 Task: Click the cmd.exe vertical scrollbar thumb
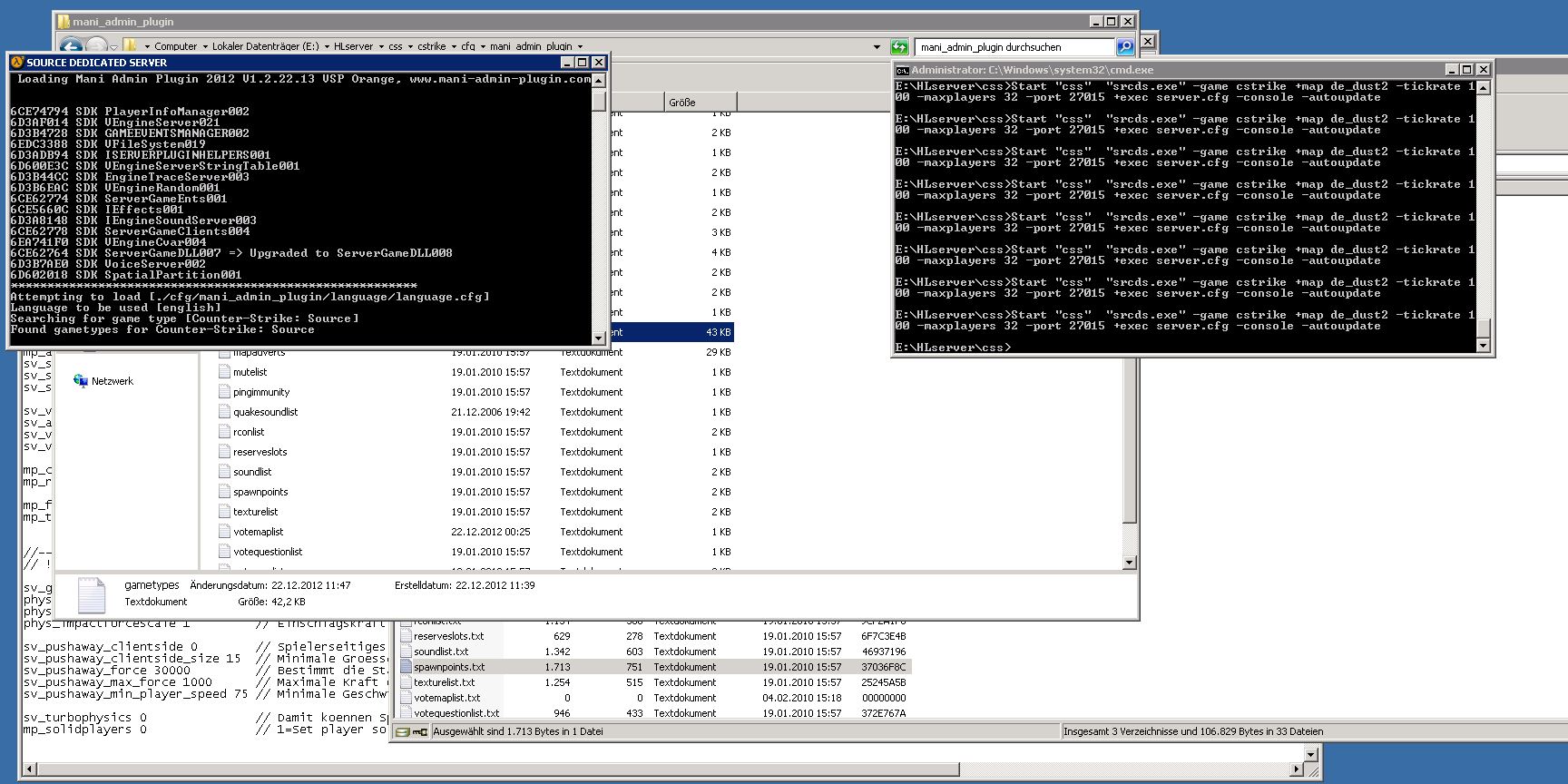pyautogui.click(x=1484, y=328)
